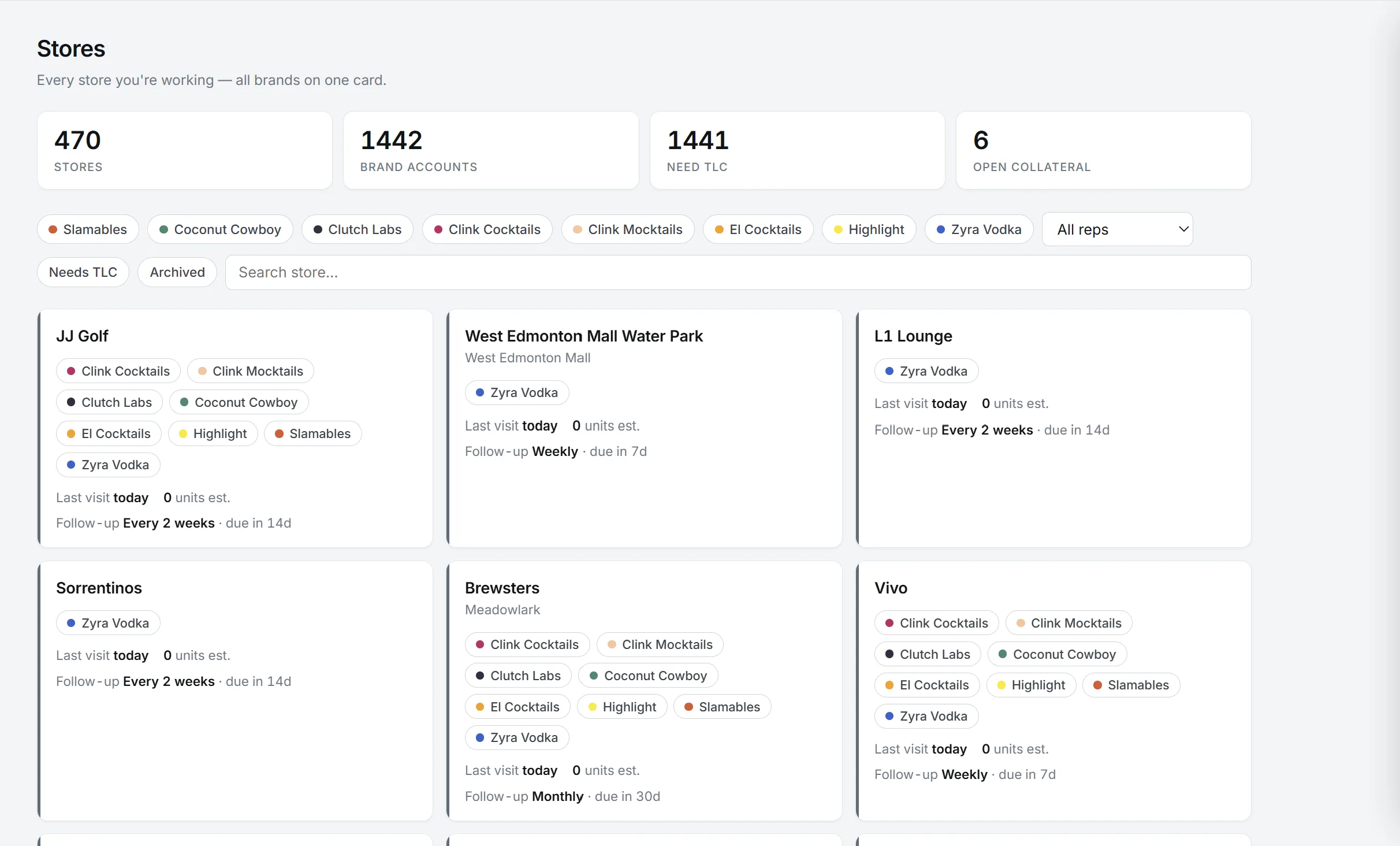Viewport: 1400px width, 846px height.
Task: Toggle the Clink Mocktails filter chip
Action: point(628,229)
